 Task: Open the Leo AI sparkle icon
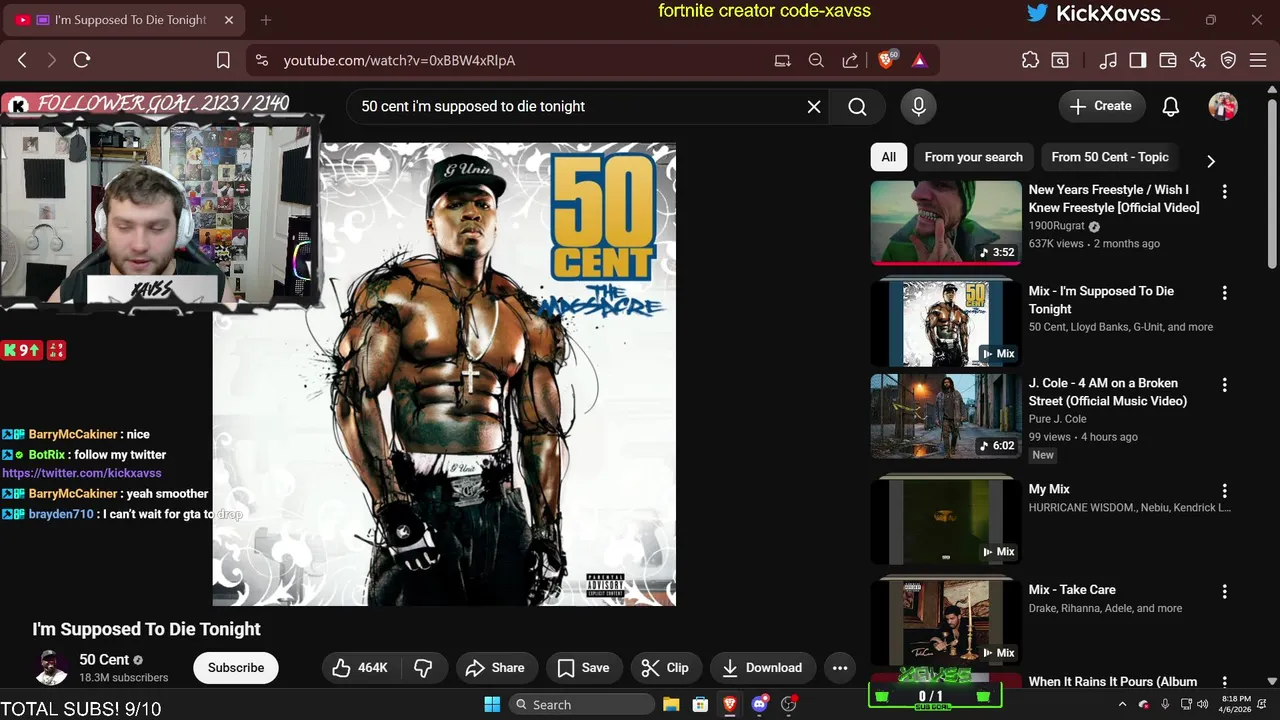[1198, 60]
